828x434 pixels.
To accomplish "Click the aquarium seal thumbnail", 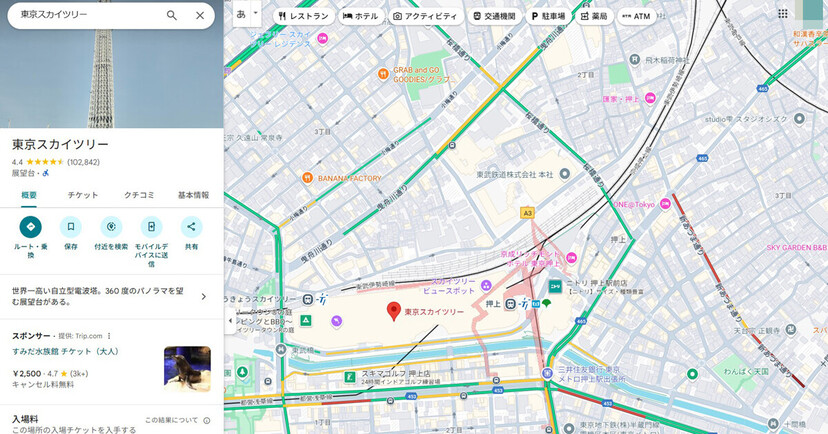I will coord(187,369).
